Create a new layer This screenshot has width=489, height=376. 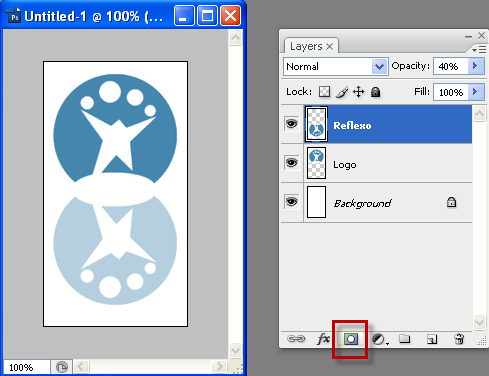coord(432,339)
